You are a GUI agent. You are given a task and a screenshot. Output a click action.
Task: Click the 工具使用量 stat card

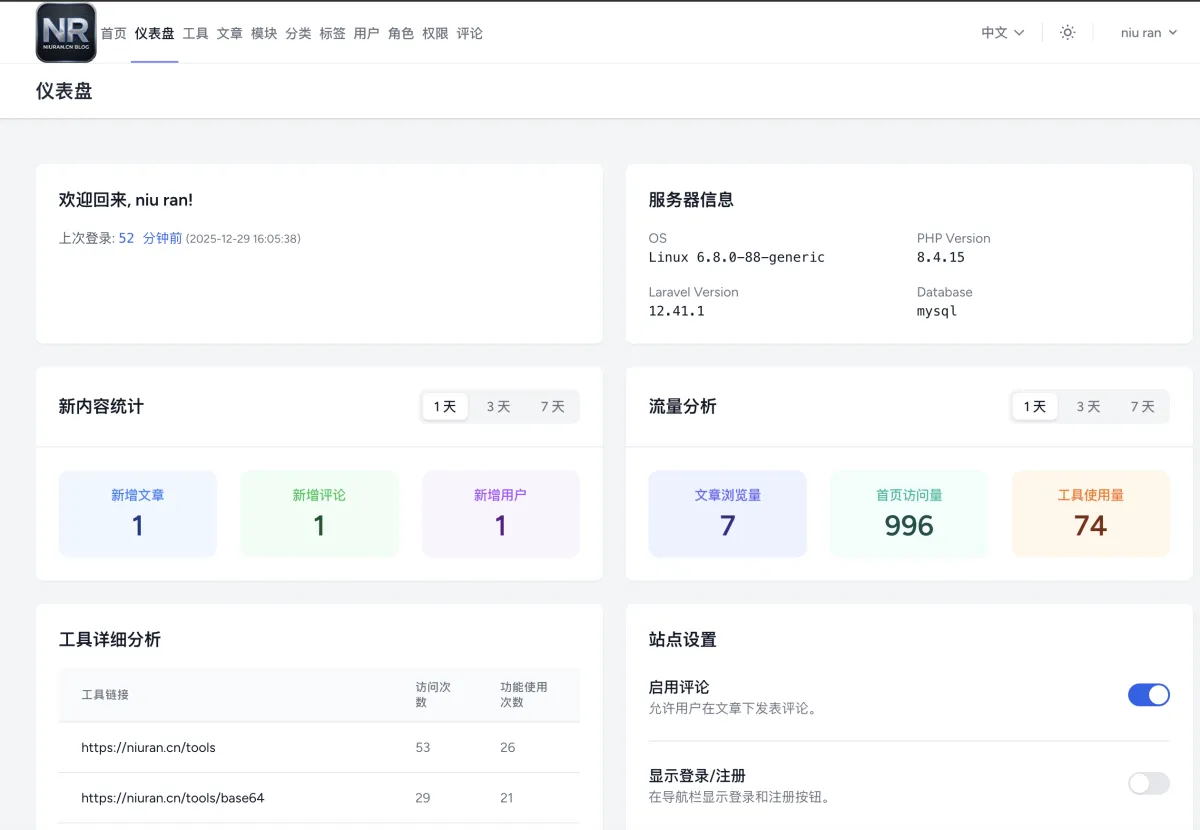coord(1090,514)
